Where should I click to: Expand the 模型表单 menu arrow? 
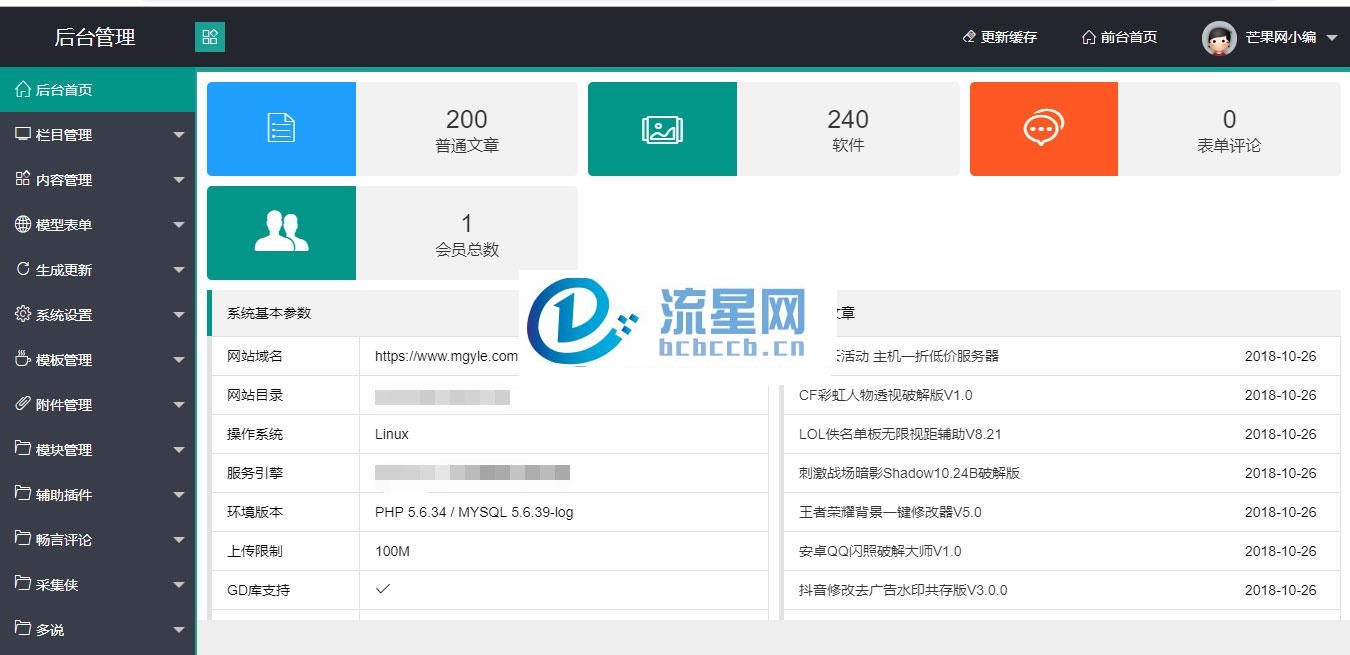click(x=179, y=225)
